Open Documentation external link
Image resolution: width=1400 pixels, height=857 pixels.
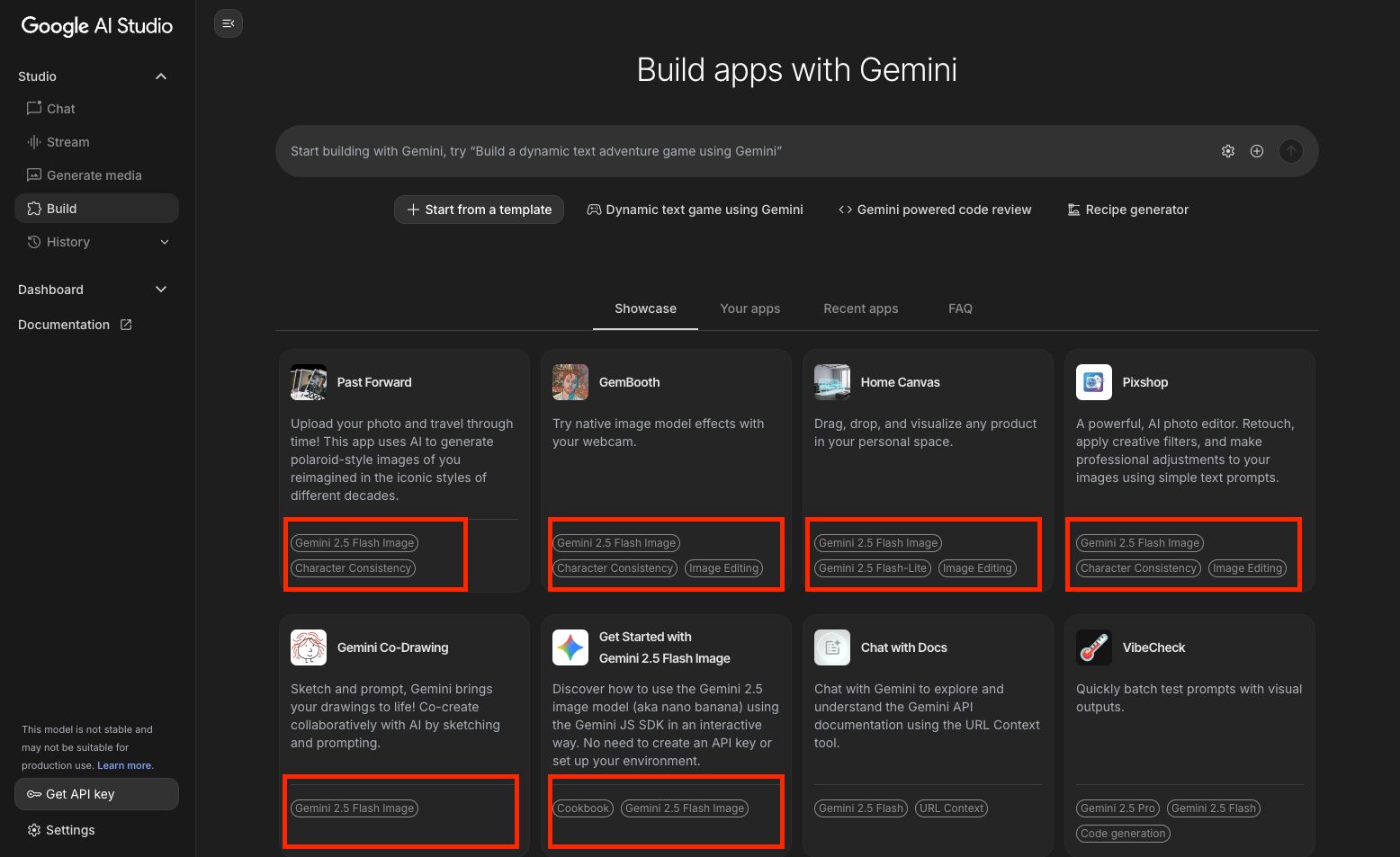coord(76,325)
